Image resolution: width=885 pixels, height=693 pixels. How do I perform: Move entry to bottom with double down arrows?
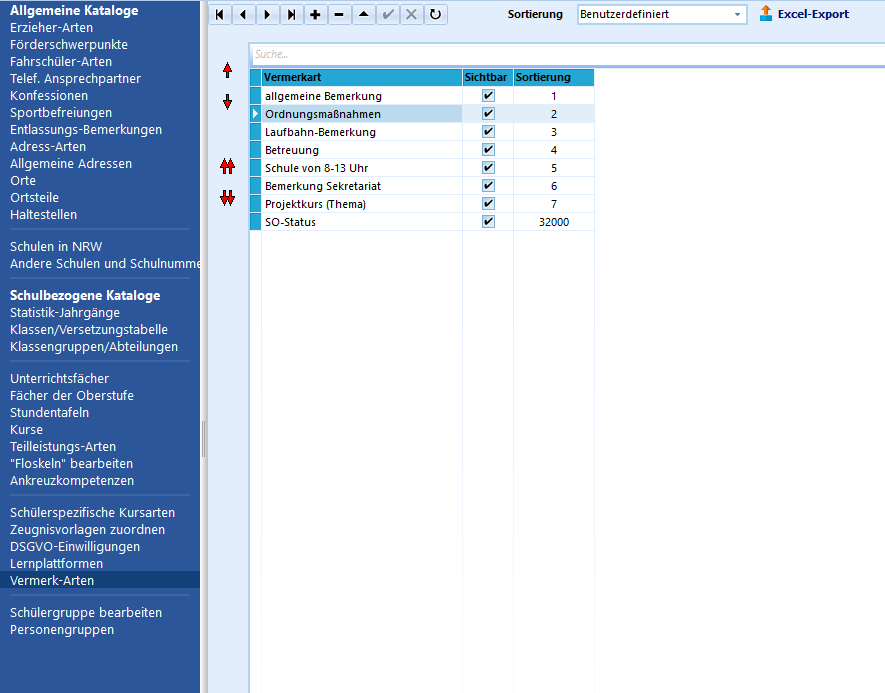(227, 198)
